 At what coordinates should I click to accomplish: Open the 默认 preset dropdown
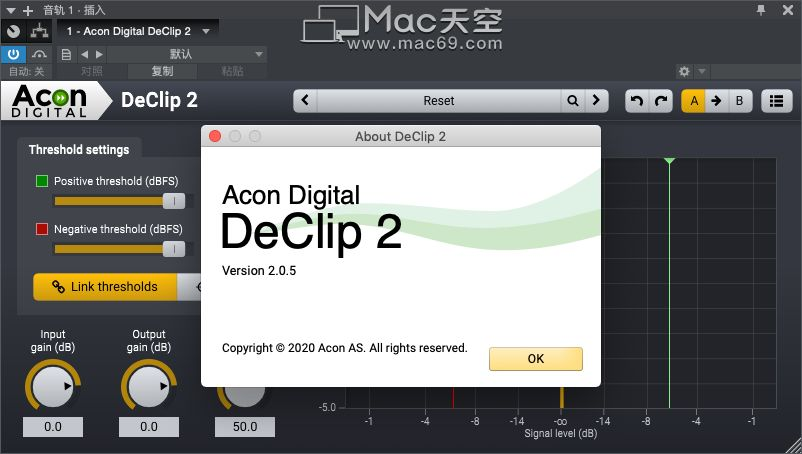pyautogui.click(x=187, y=54)
